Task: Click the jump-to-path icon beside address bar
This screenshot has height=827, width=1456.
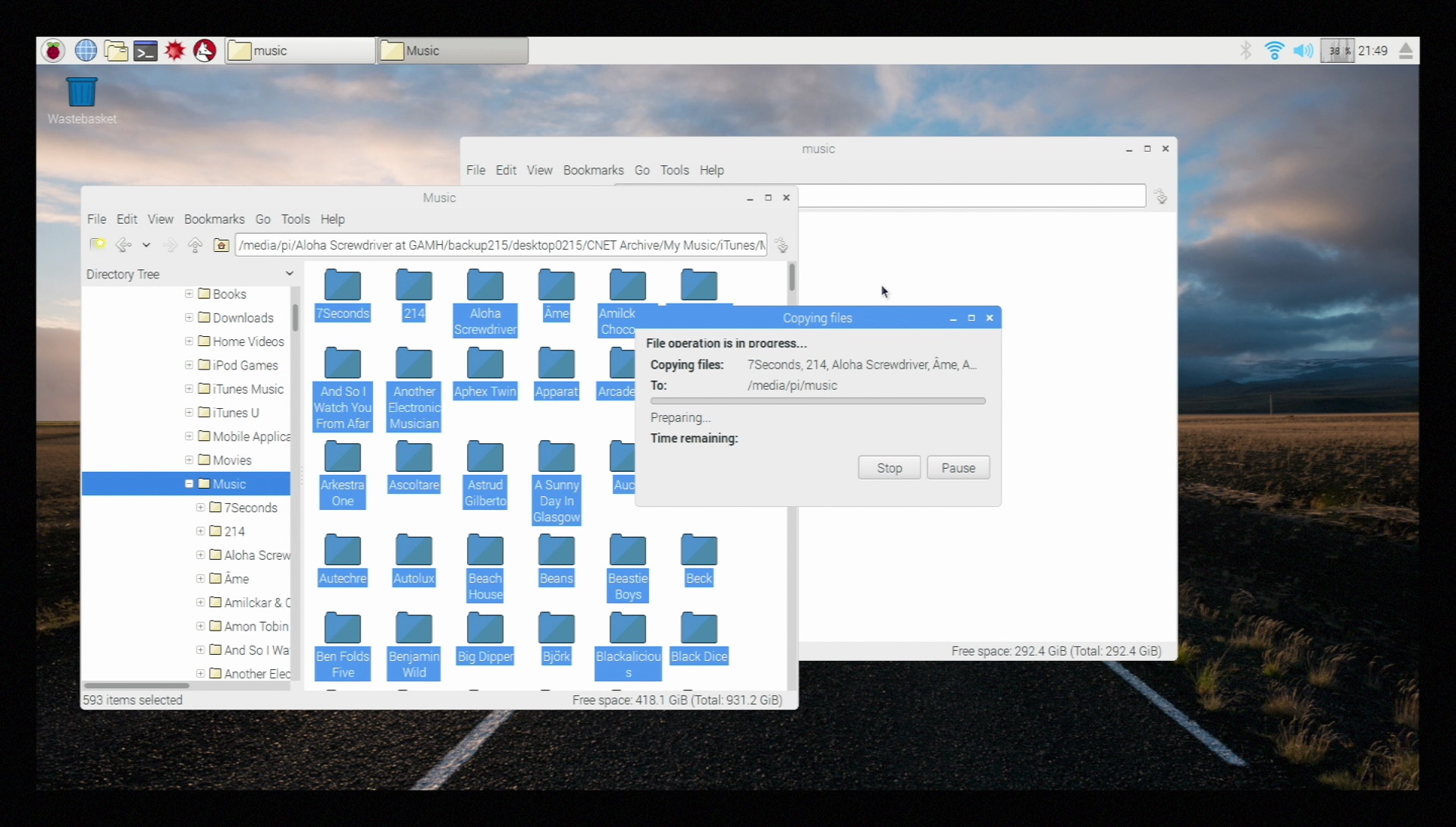Action: [x=781, y=245]
